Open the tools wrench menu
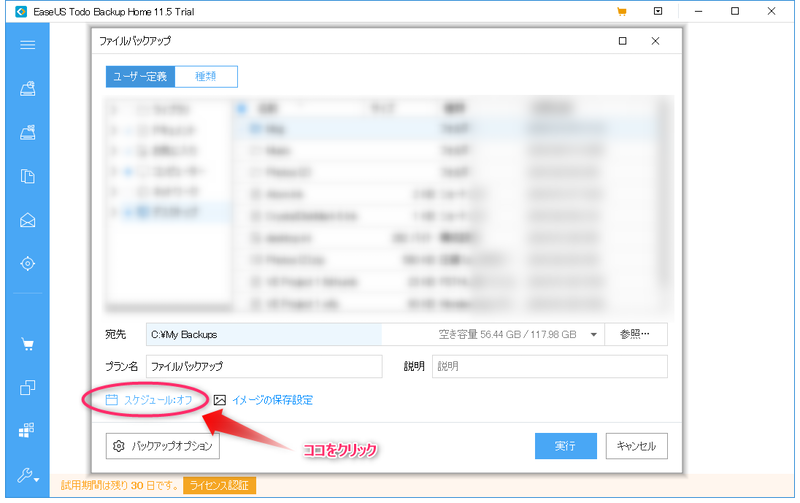The image size is (800, 503). click(x=28, y=475)
